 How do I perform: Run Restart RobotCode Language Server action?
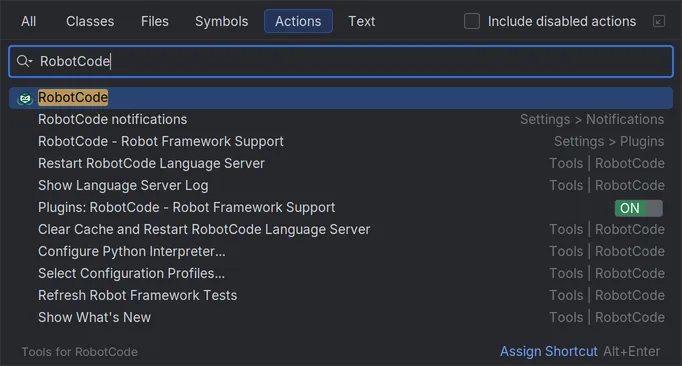click(341, 164)
